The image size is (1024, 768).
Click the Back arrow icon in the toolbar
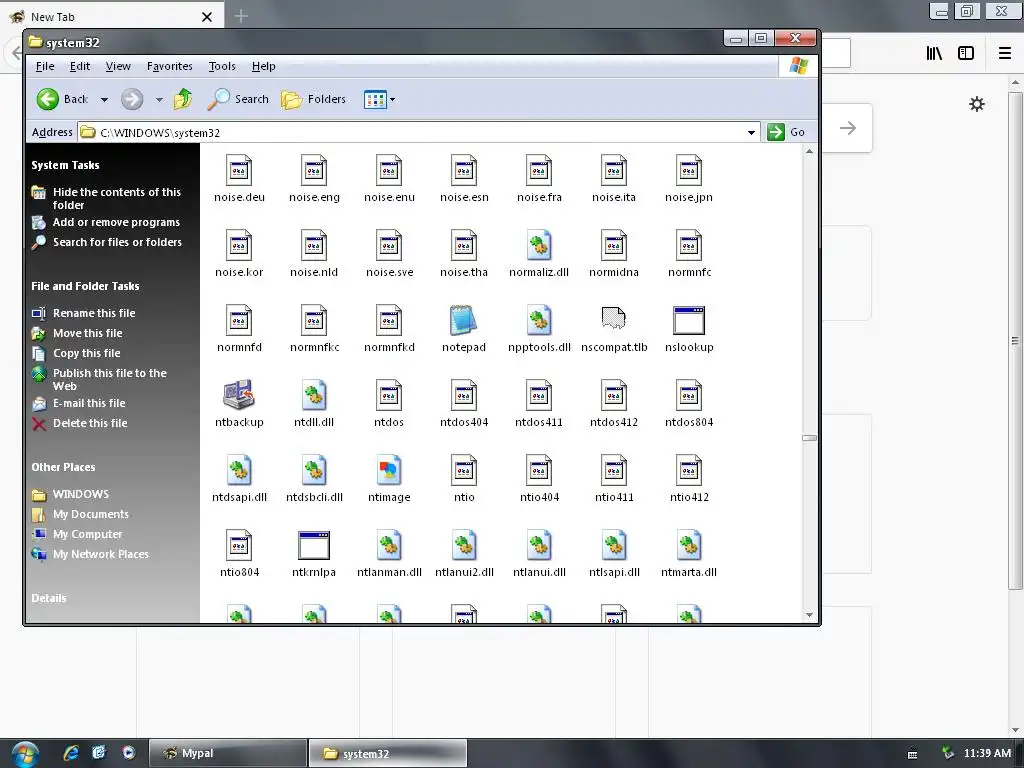click(x=48, y=99)
